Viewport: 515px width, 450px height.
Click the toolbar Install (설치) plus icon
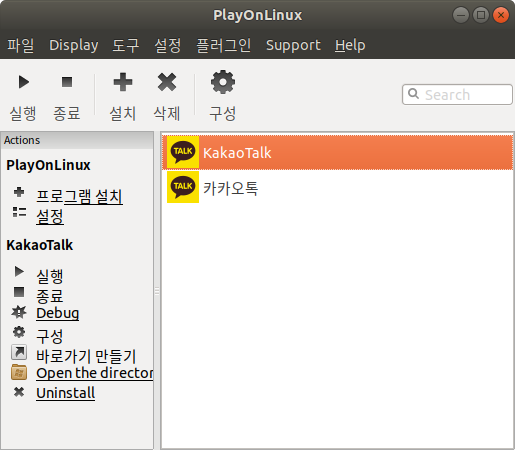pyautogui.click(x=123, y=82)
